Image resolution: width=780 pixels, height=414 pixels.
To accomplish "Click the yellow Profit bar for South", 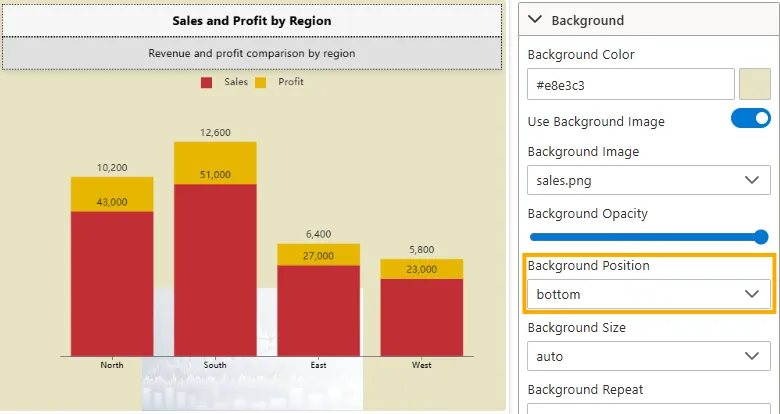I will point(215,162).
